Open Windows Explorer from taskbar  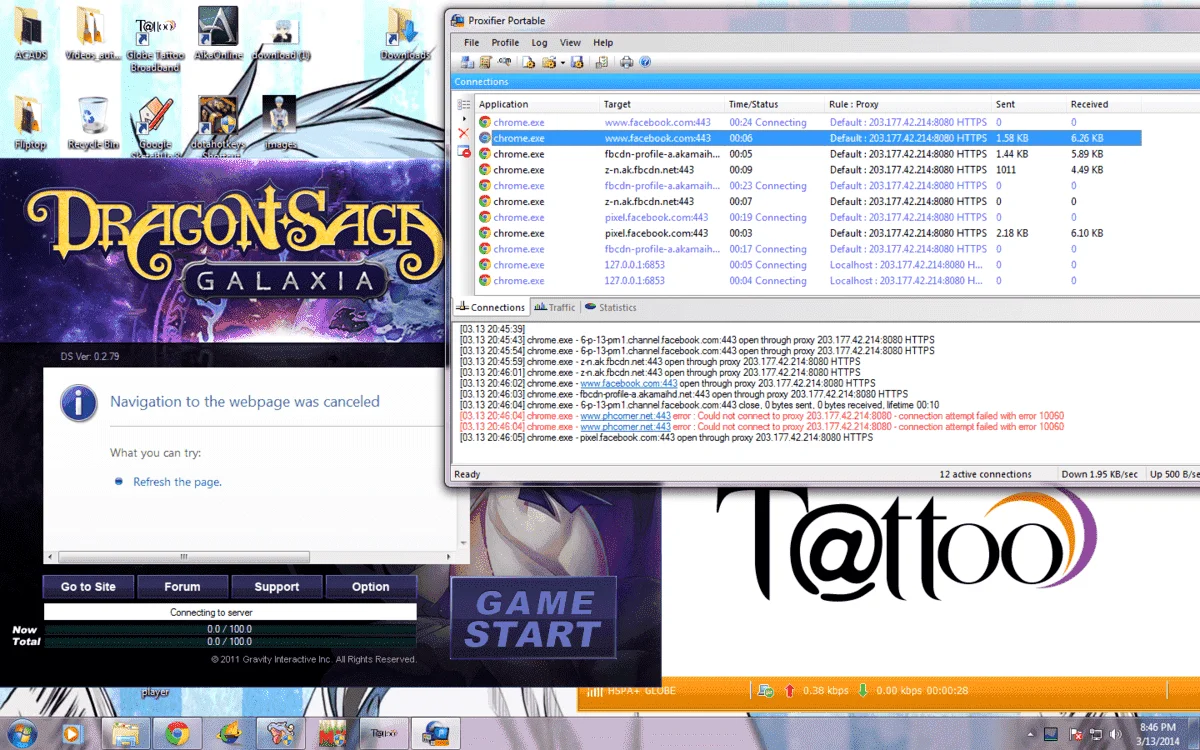127,733
